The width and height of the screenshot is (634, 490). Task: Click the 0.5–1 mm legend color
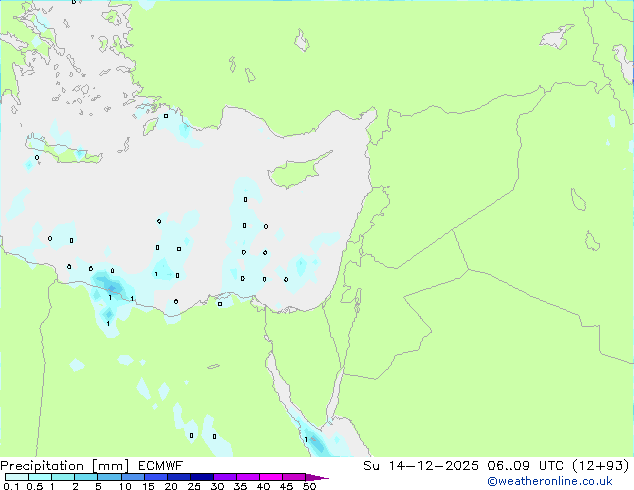click(x=40, y=477)
